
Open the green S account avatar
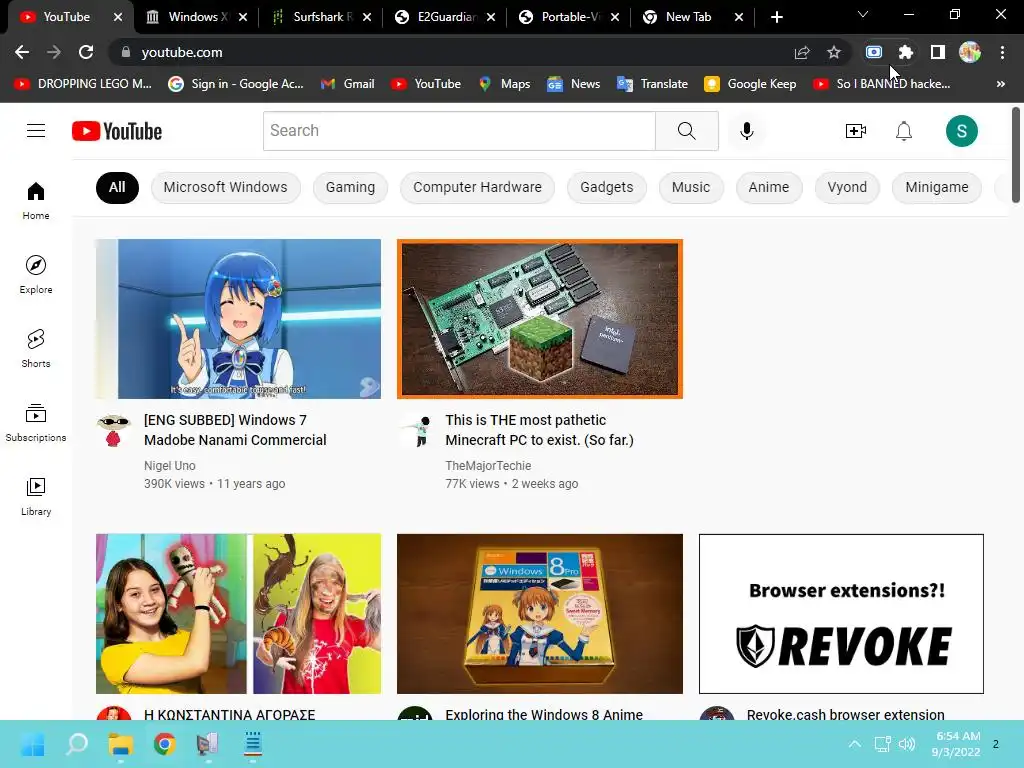(x=961, y=131)
